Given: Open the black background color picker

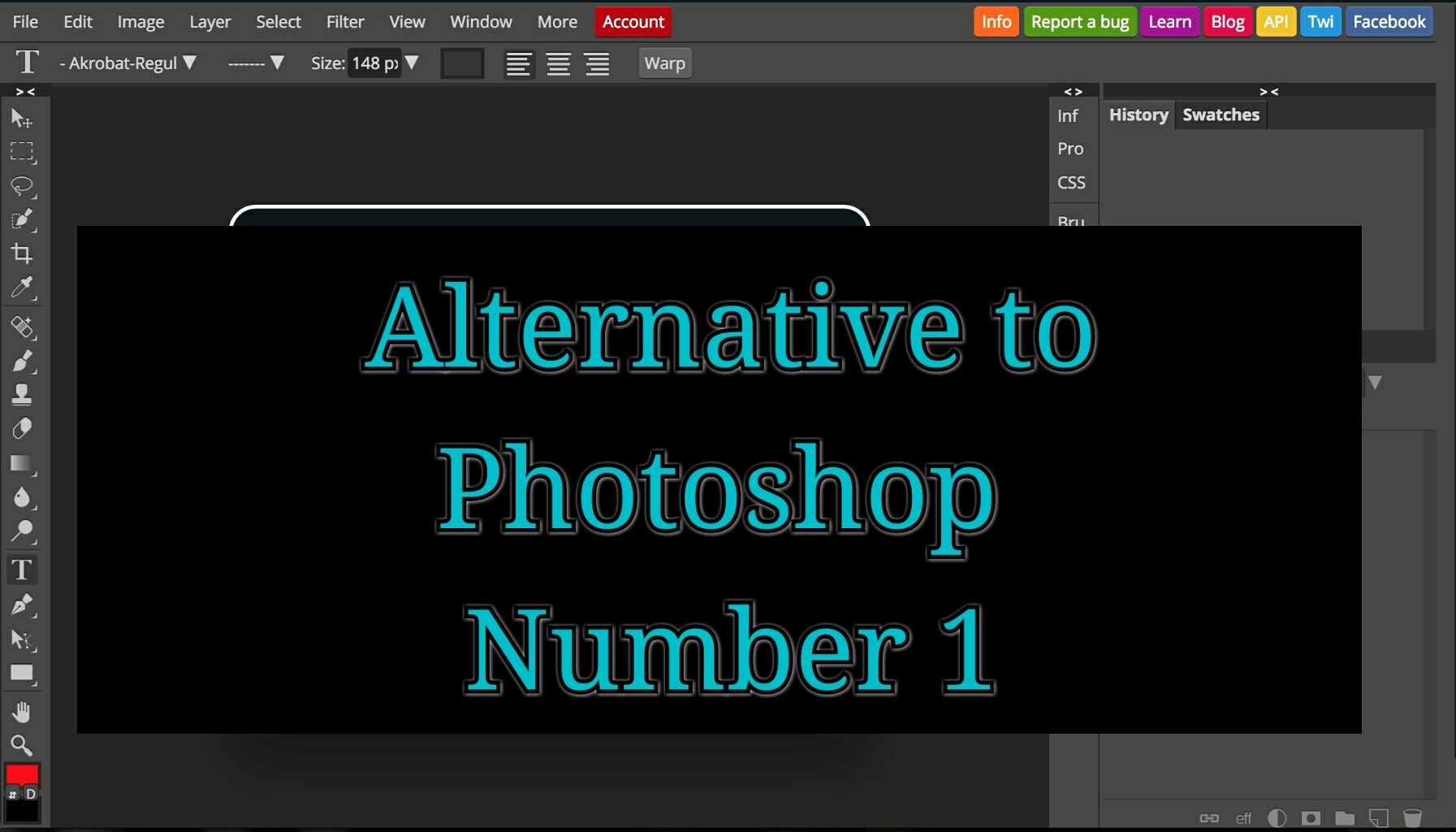Looking at the screenshot, I should tap(22, 811).
